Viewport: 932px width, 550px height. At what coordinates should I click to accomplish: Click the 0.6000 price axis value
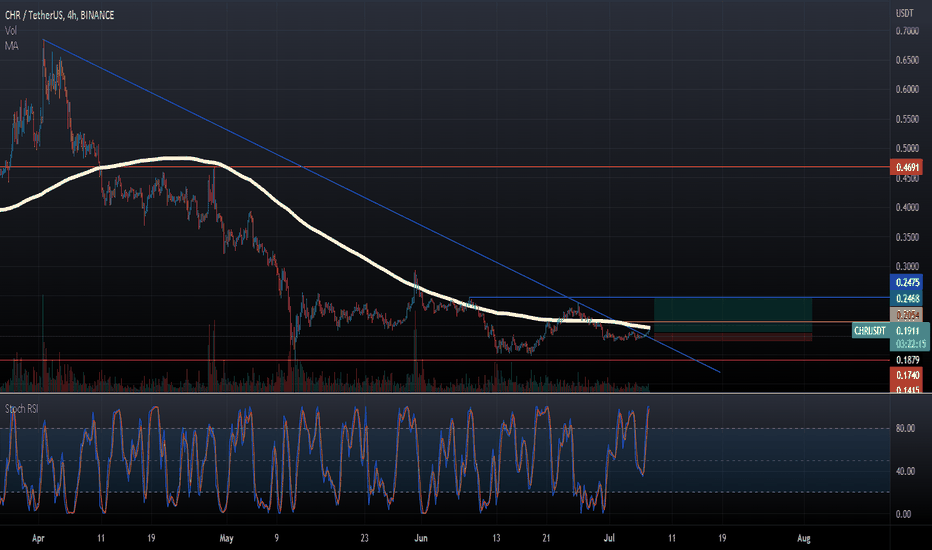[907, 90]
